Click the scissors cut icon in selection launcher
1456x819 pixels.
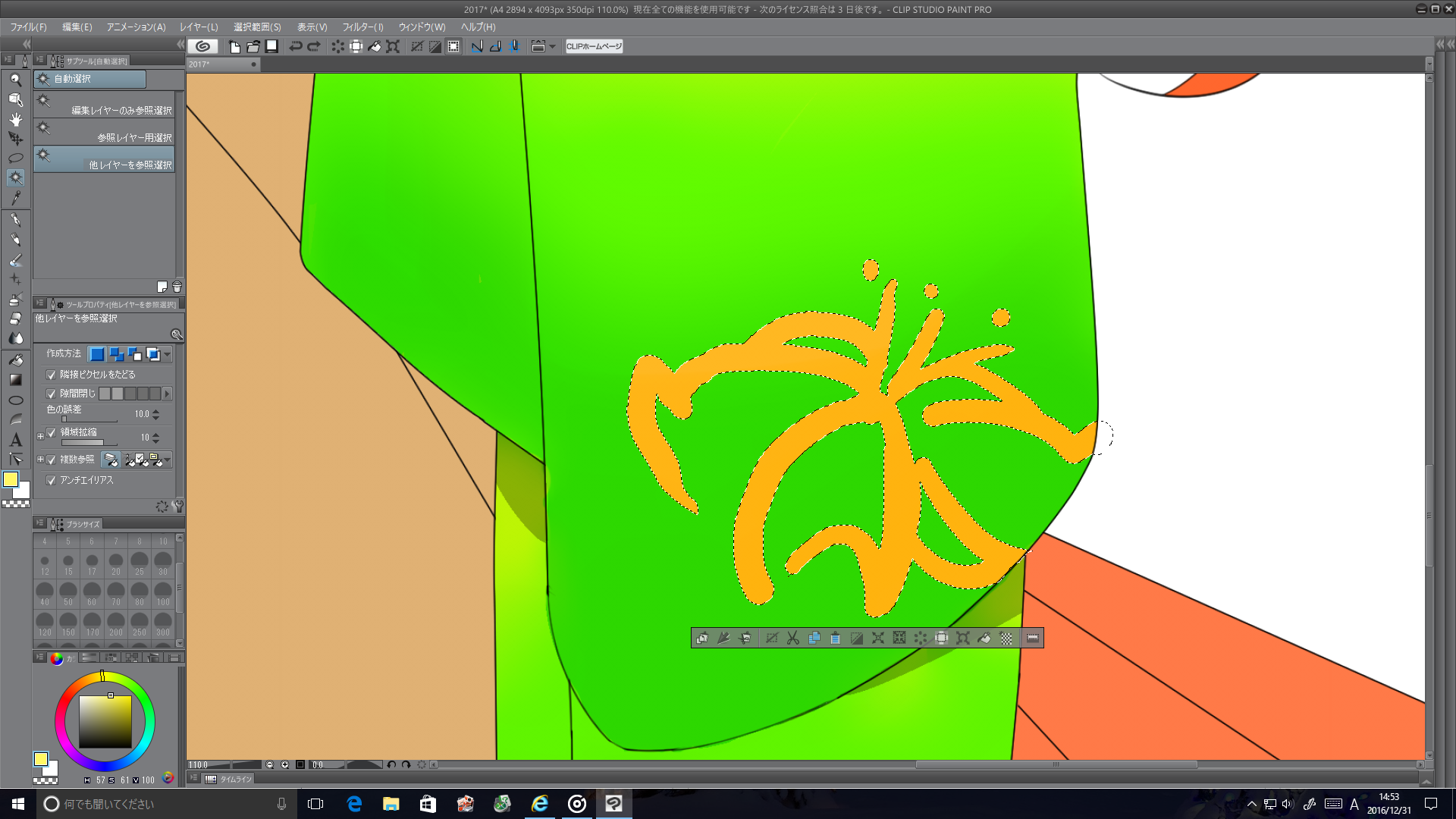(792, 638)
